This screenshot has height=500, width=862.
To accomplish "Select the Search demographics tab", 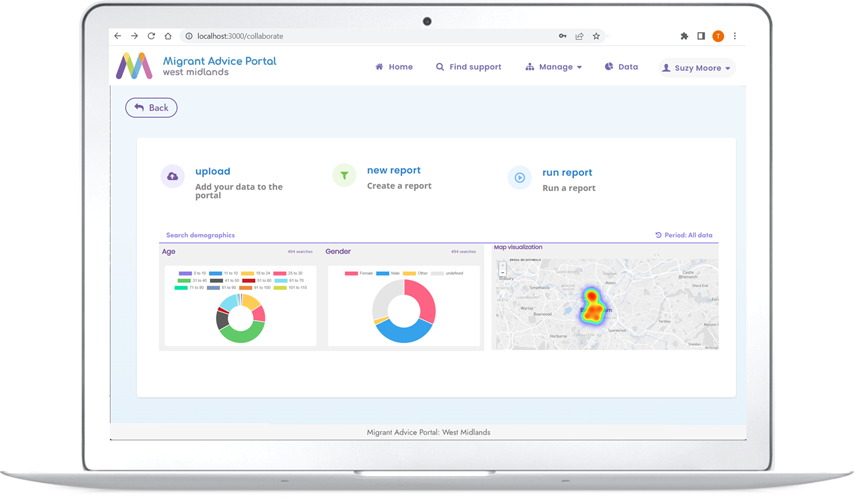I will tap(201, 235).
